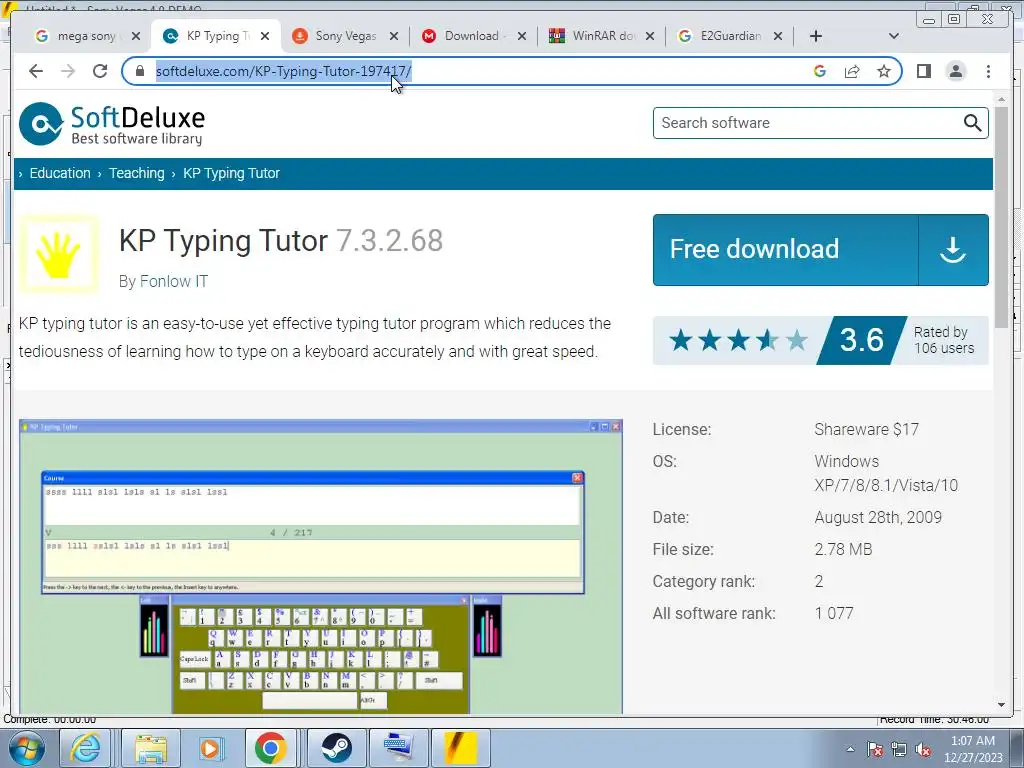Click the network tray icon

(899, 750)
